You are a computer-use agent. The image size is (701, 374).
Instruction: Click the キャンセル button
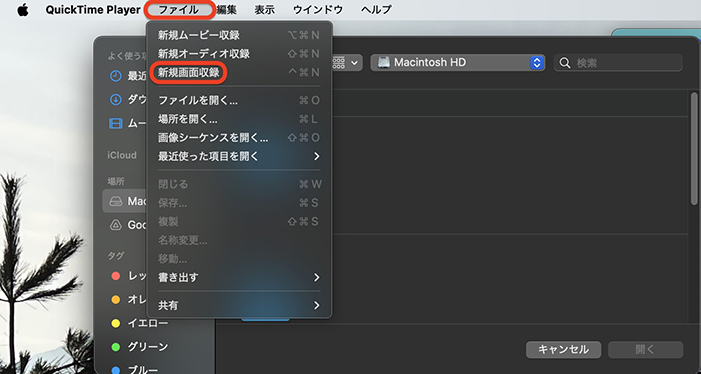tap(563, 349)
